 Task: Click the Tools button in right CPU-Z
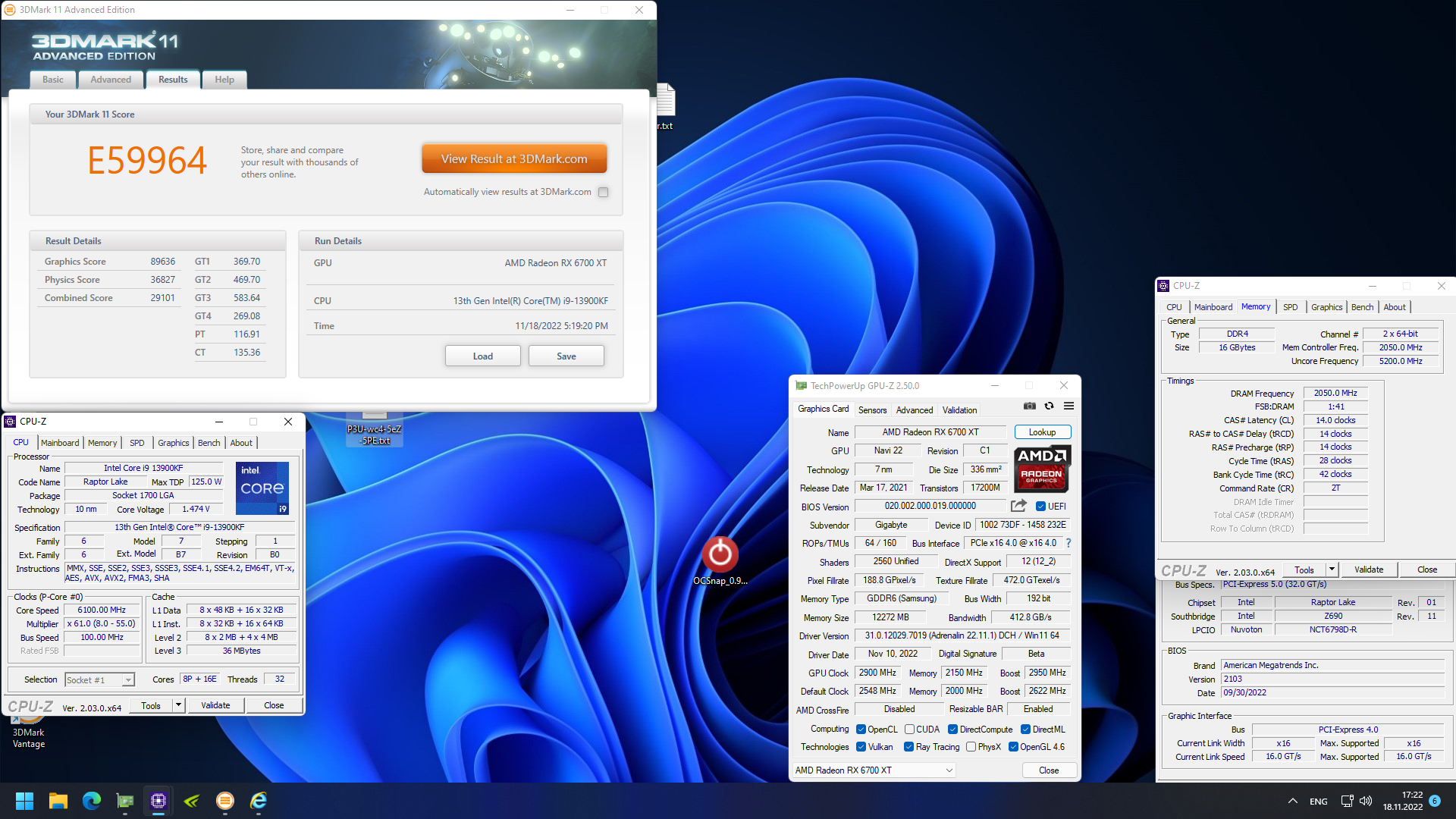pos(1304,570)
